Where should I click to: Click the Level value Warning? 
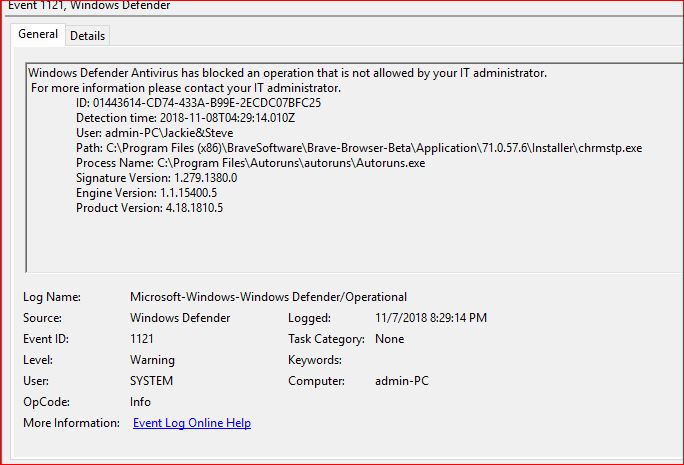click(x=152, y=360)
